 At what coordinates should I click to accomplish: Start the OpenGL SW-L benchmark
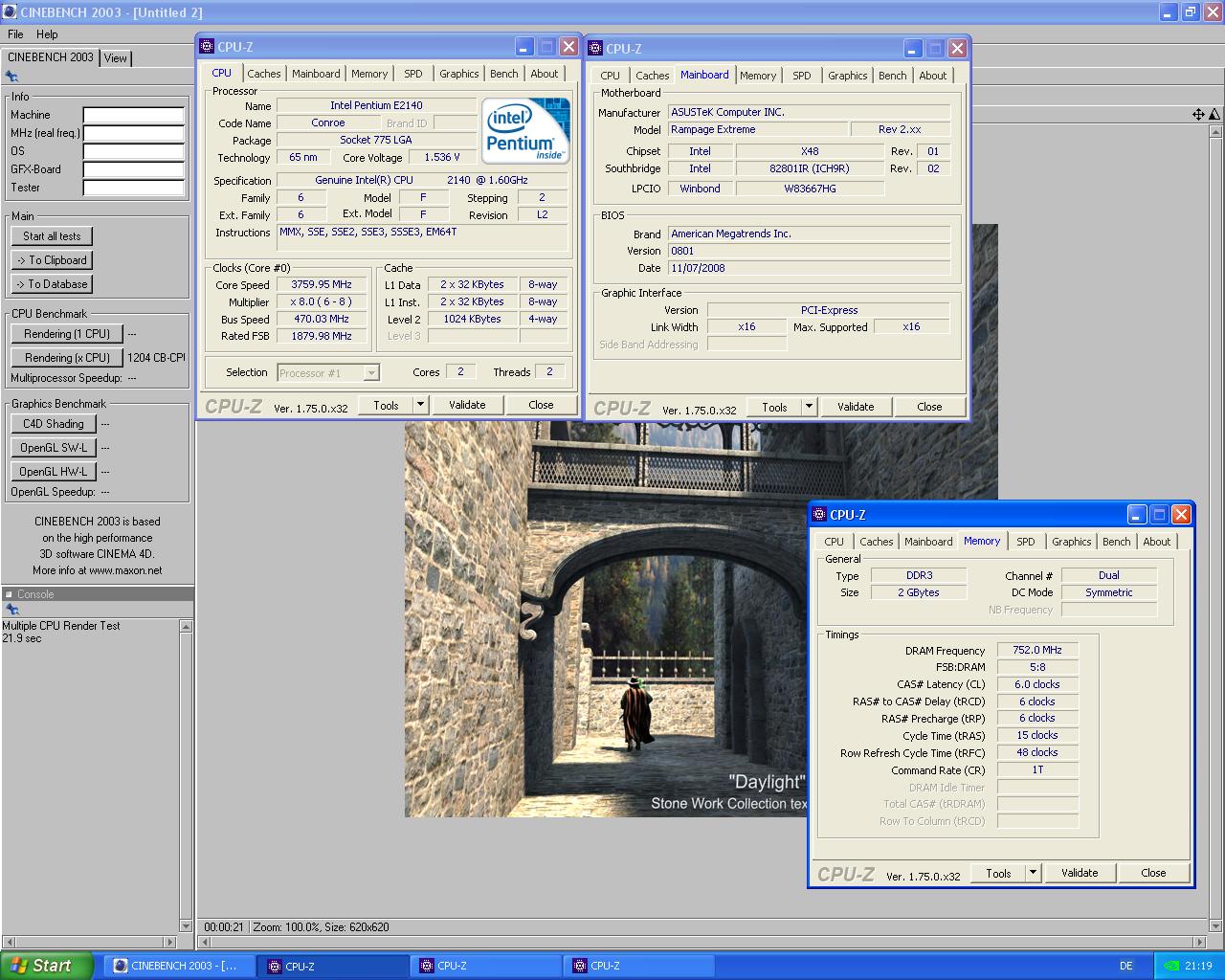point(54,448)
